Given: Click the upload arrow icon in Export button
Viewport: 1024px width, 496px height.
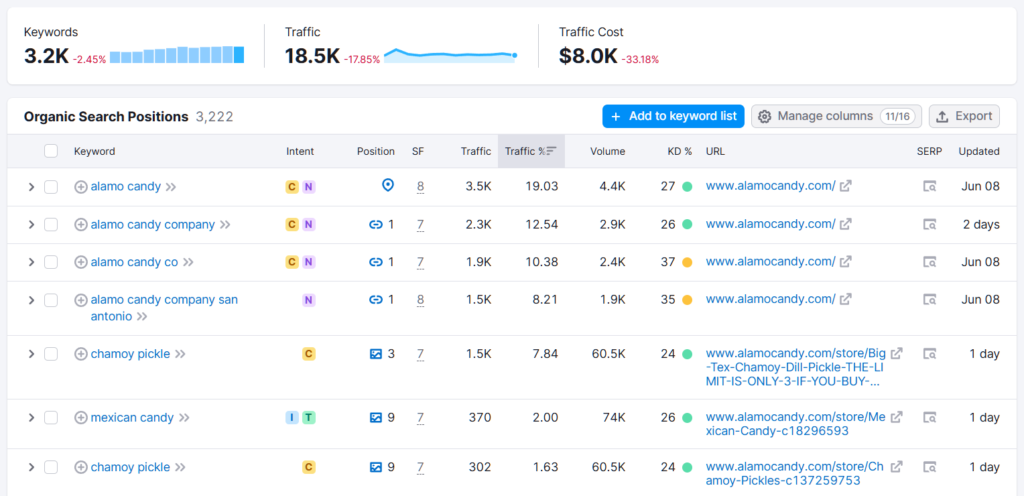Looking at the screenshot, I should 942,116.
